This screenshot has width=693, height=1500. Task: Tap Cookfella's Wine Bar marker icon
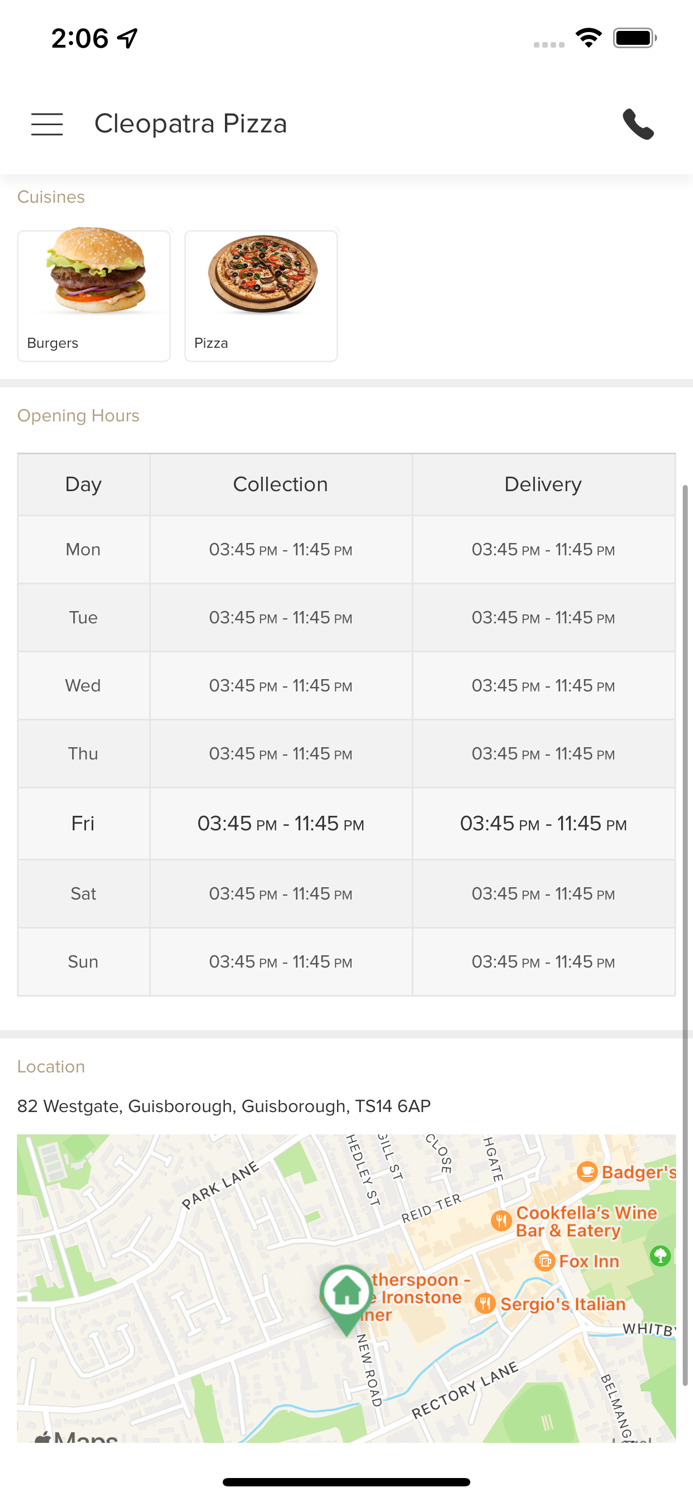click(501, 1220)
